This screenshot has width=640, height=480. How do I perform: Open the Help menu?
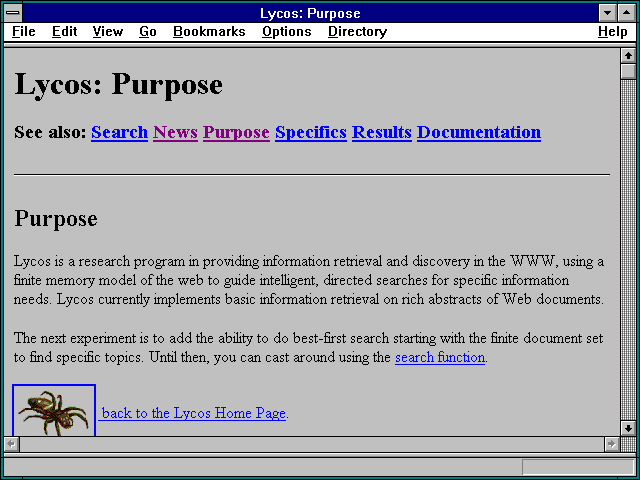click(x=613, y=32)
